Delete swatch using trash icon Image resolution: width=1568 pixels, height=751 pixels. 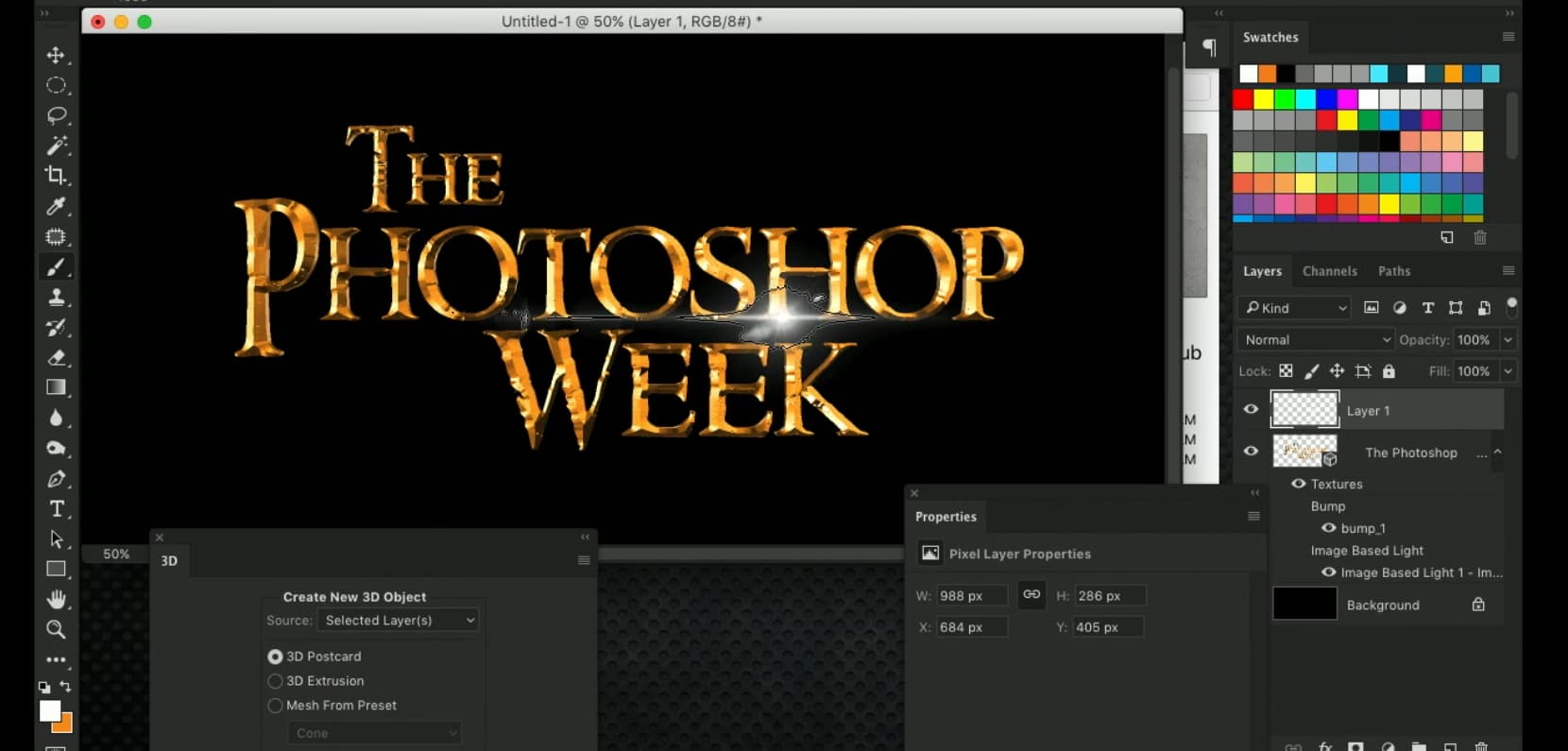[x=1480, y=237]
